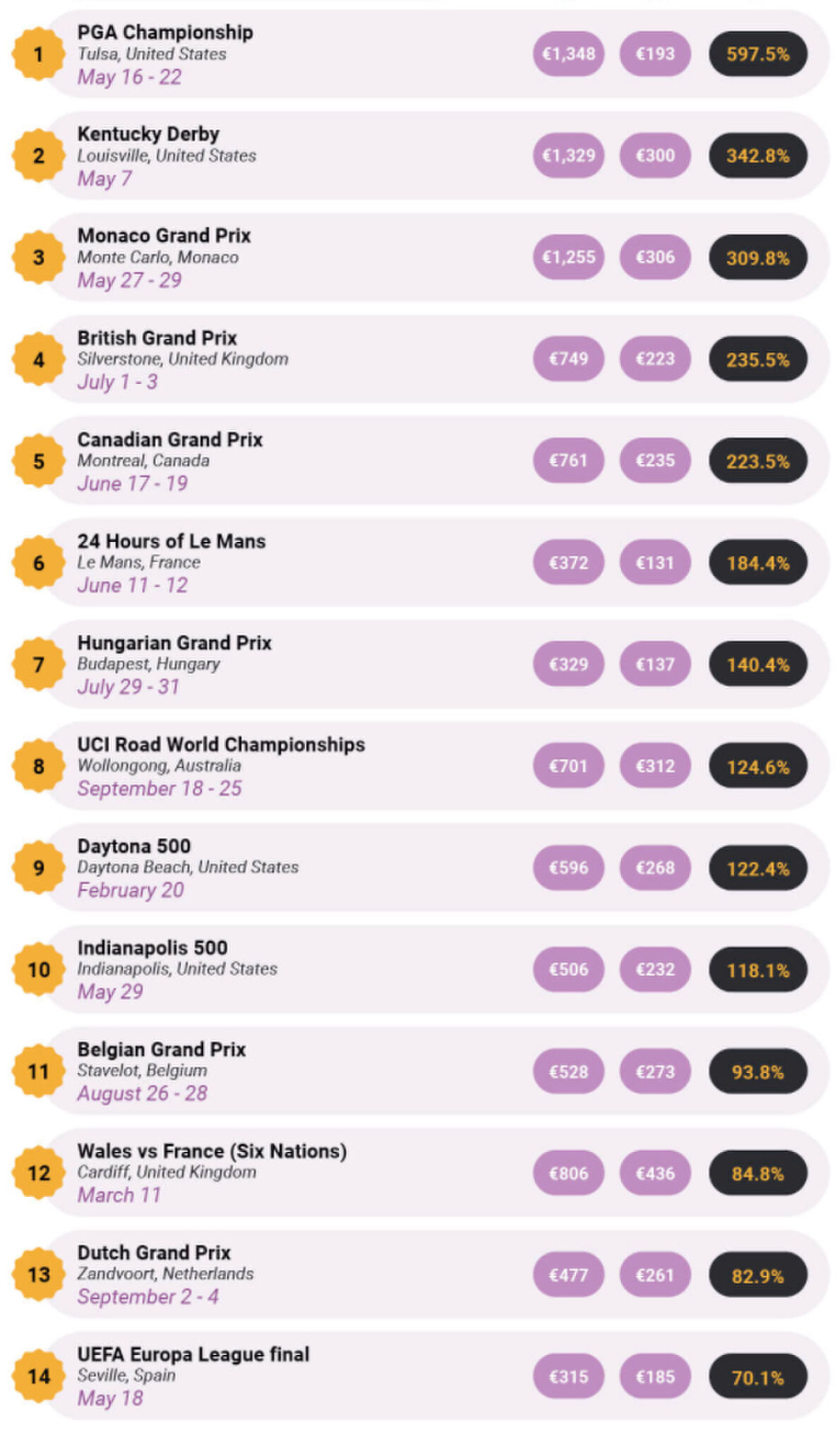Select the €306 price pill
This screenshot has width=840, height=1430.
coord(655,257)
